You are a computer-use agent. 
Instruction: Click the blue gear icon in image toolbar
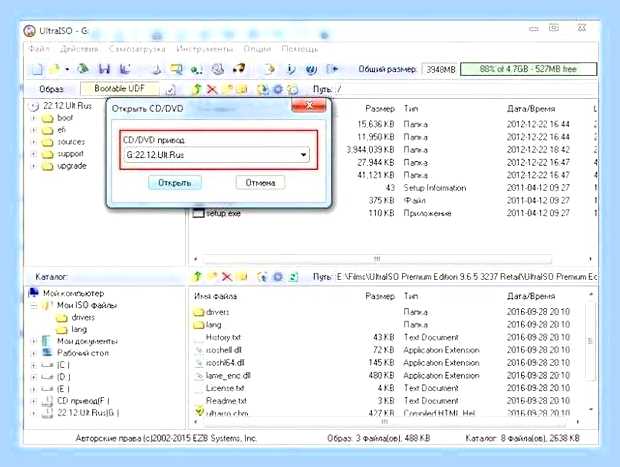pos(278,90)
